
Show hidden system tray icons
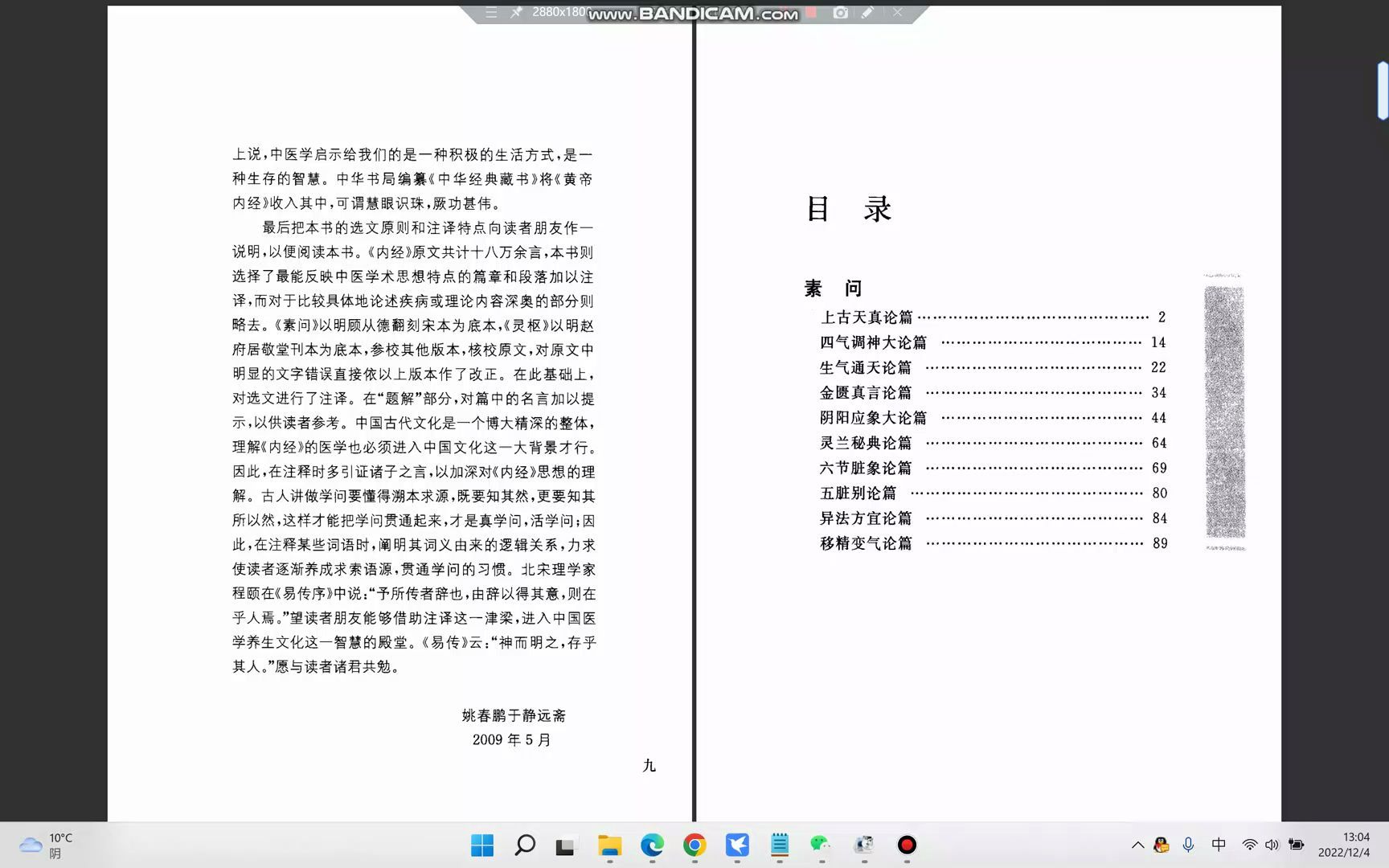1137,845
